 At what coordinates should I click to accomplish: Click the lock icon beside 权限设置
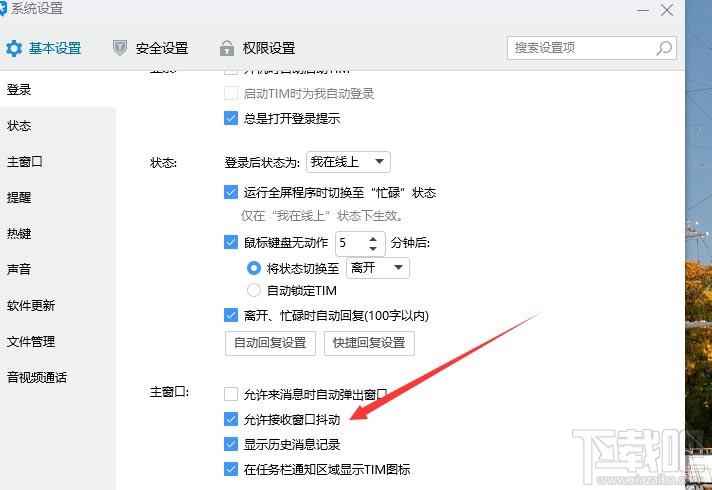coord(227,48)
